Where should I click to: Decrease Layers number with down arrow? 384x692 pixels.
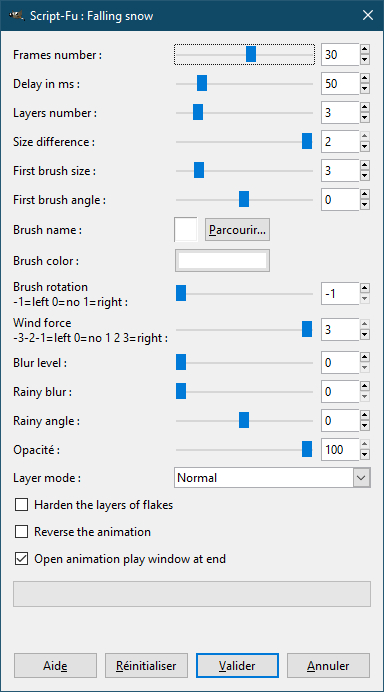click(x=365, y=118)
